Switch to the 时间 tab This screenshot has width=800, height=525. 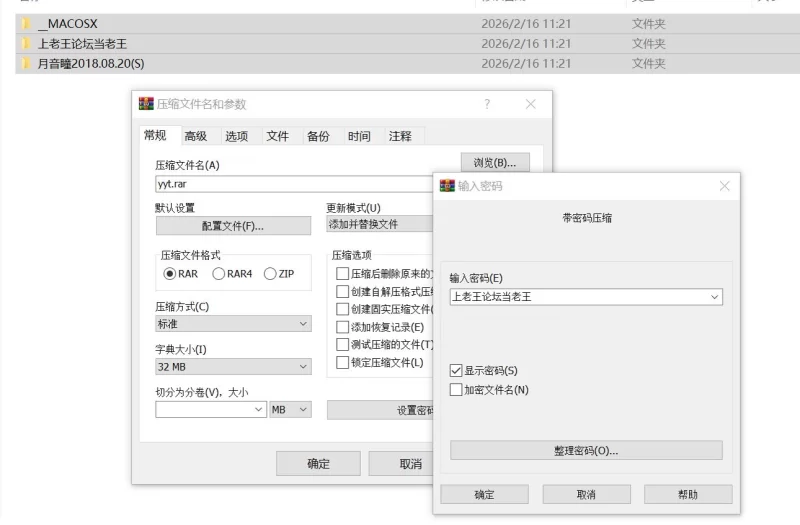[x=359, y=136]
